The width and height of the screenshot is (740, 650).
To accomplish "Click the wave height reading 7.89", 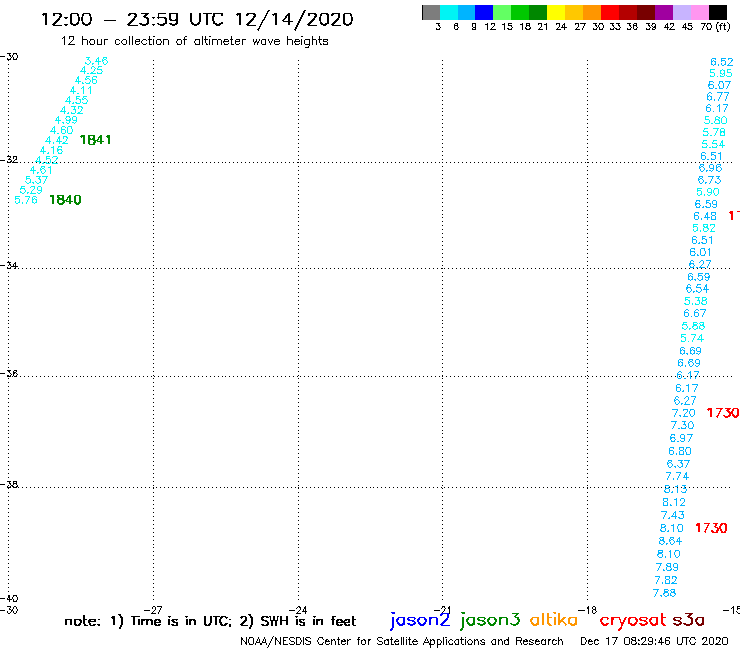I will pos(667,567).
